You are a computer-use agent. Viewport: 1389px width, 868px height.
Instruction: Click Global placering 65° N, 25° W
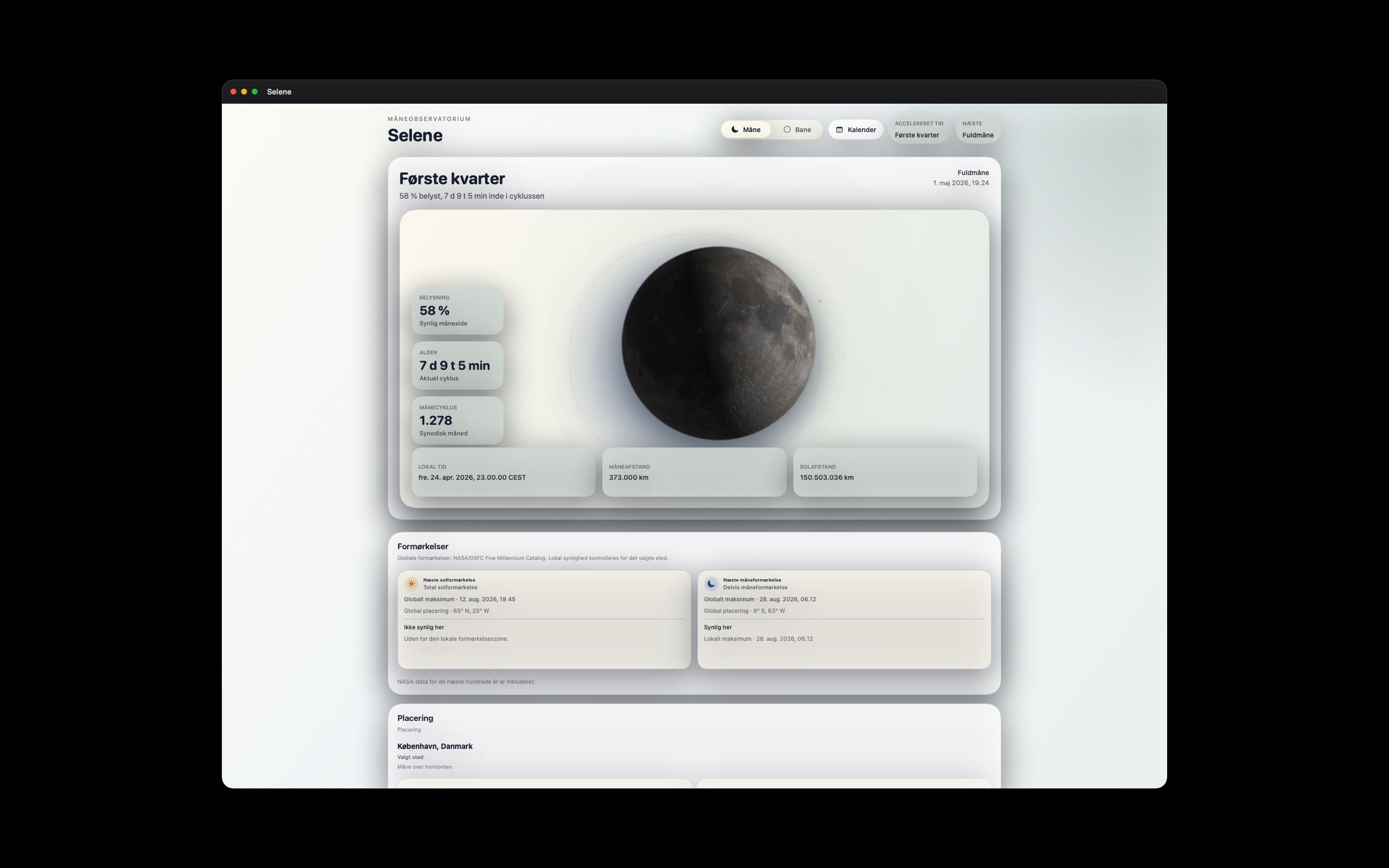click(447, 611)
